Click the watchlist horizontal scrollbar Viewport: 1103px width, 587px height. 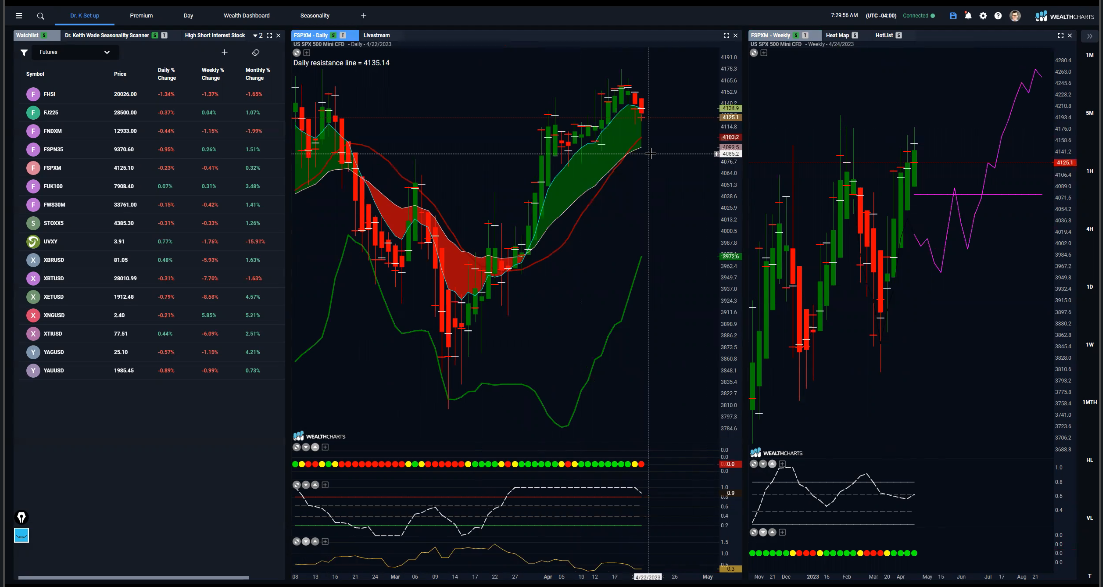point(133,578)
